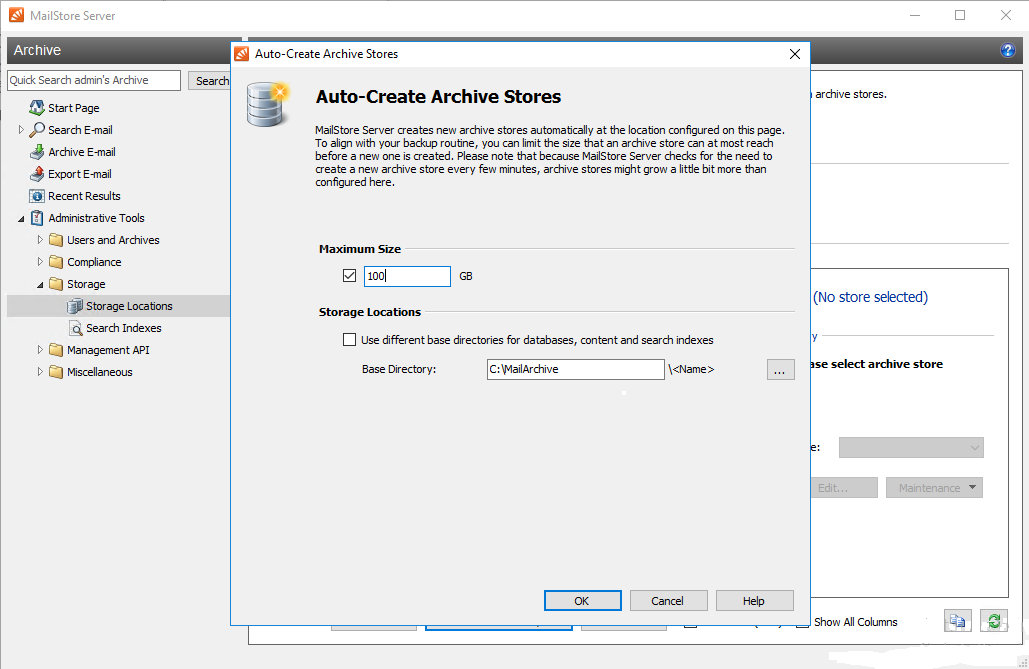The height and width of the screenshot is (669, 1029).
Task: Click the MailStore Server title bar logo
Action: tap(16, 15)
